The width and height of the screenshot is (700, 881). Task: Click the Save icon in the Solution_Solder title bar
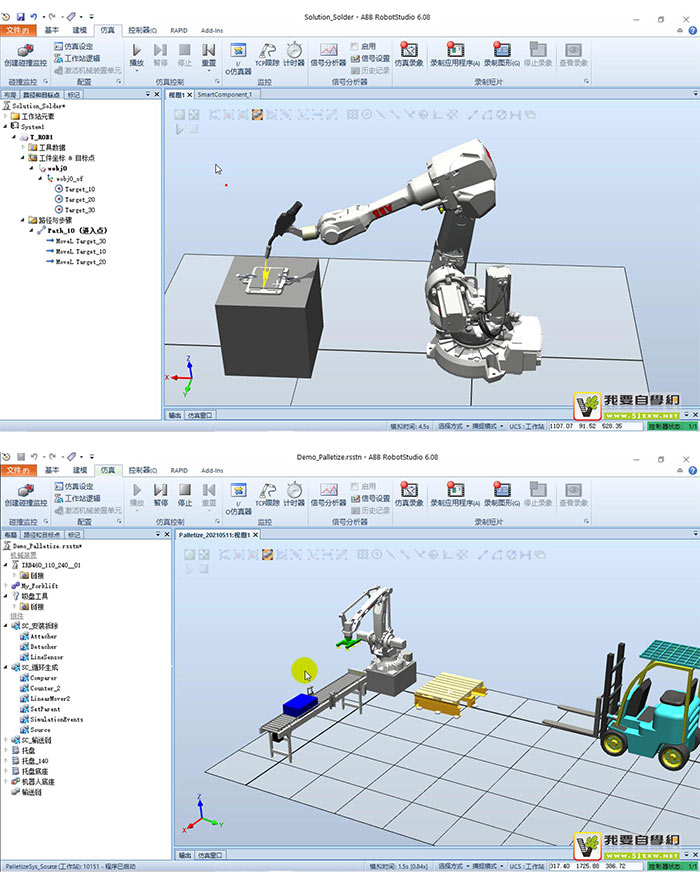pyautogui.click(x=21, y=17)
